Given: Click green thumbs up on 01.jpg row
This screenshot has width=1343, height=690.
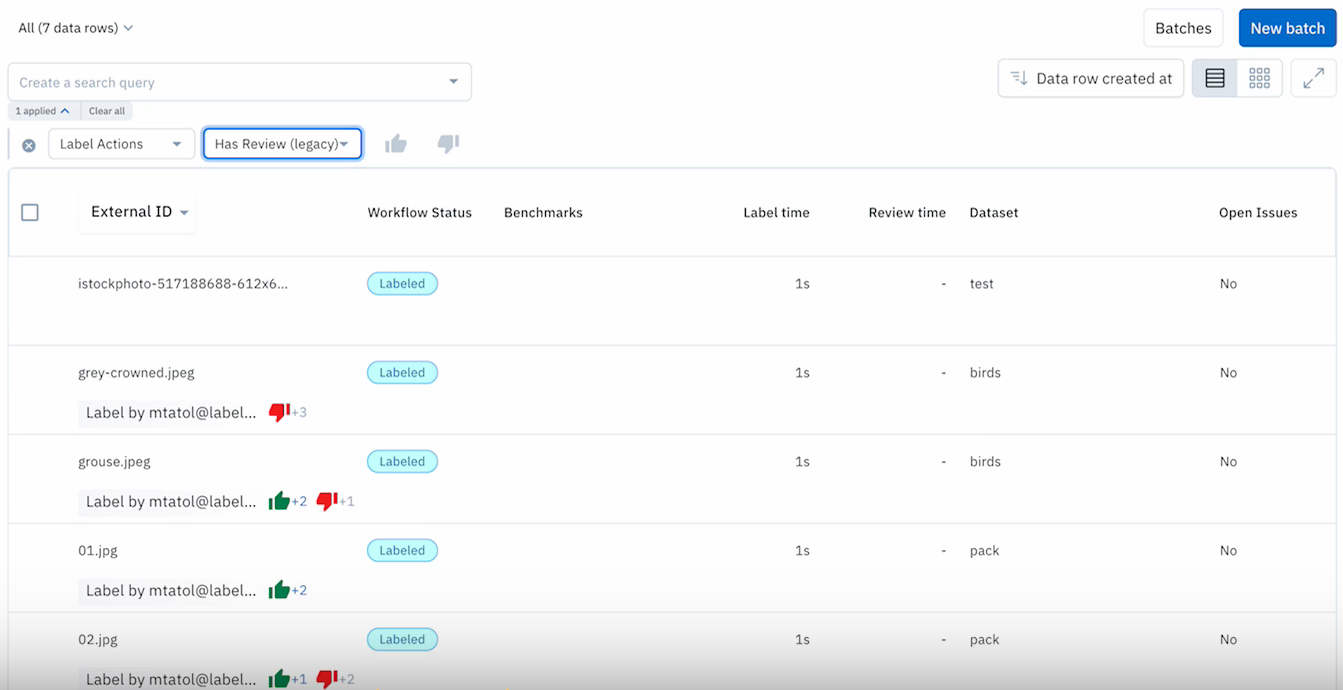Looking at the screenshot, I should (279, 590).
